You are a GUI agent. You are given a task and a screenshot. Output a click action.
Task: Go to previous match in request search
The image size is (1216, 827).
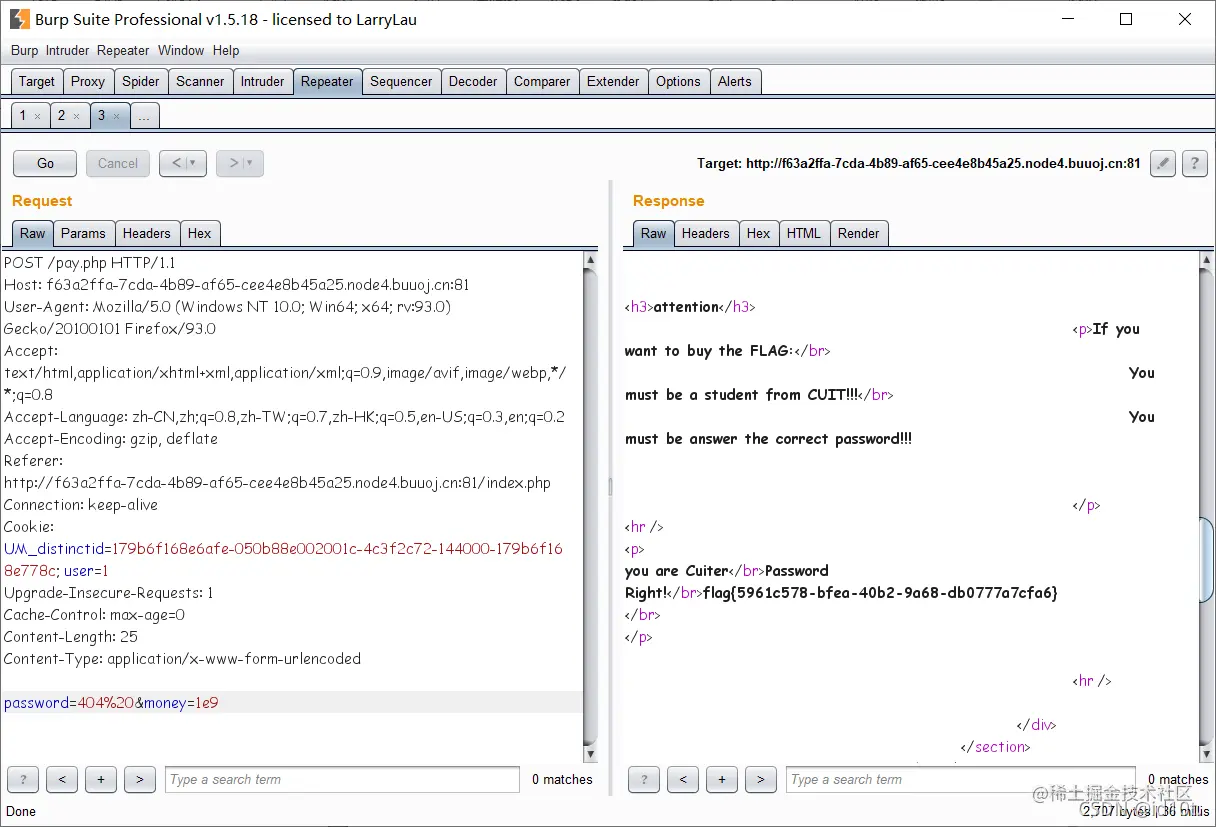point(62,779)
